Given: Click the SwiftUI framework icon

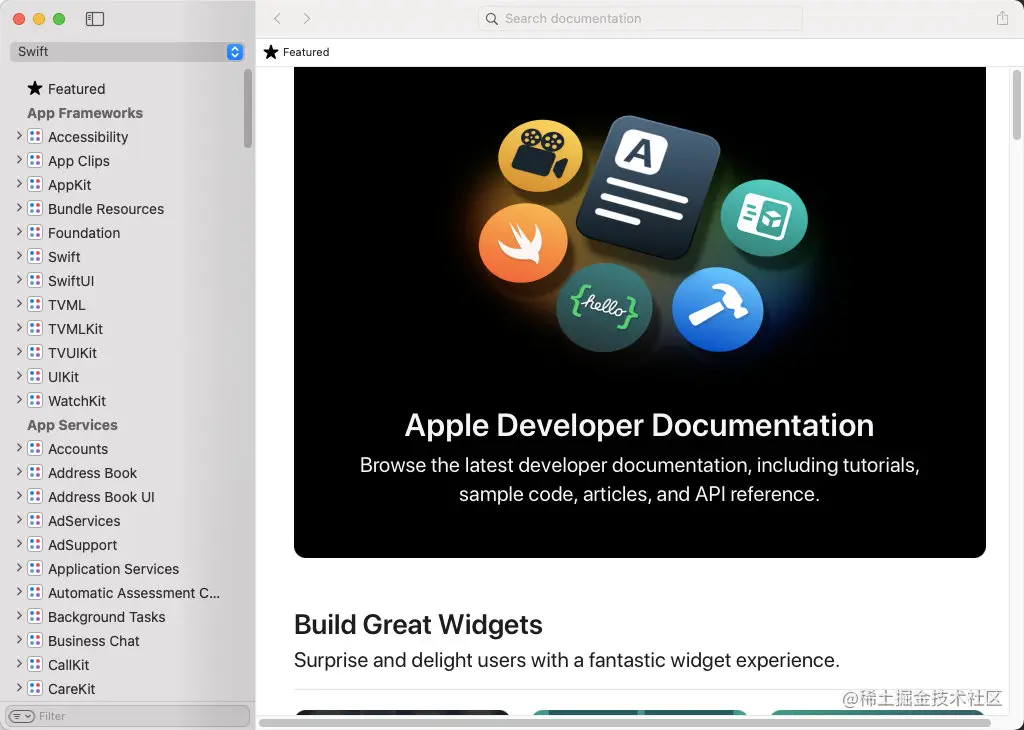Looking at the screenshot, I should point(35,281).
